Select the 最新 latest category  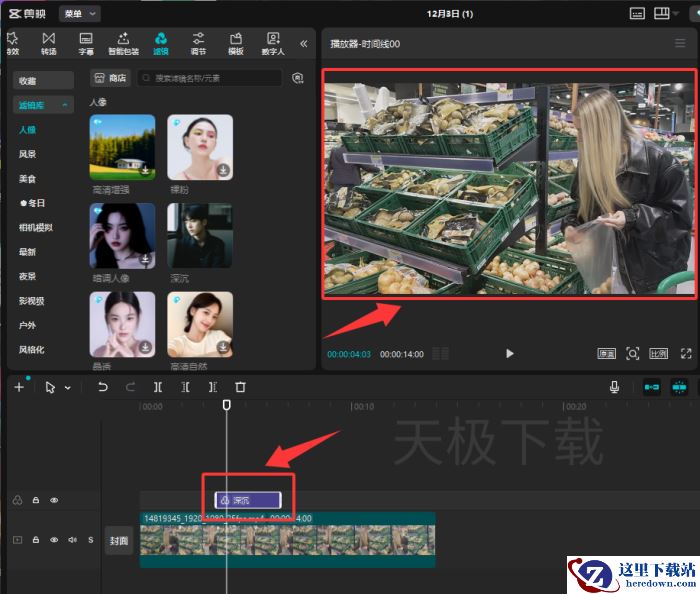click(27, 252)
